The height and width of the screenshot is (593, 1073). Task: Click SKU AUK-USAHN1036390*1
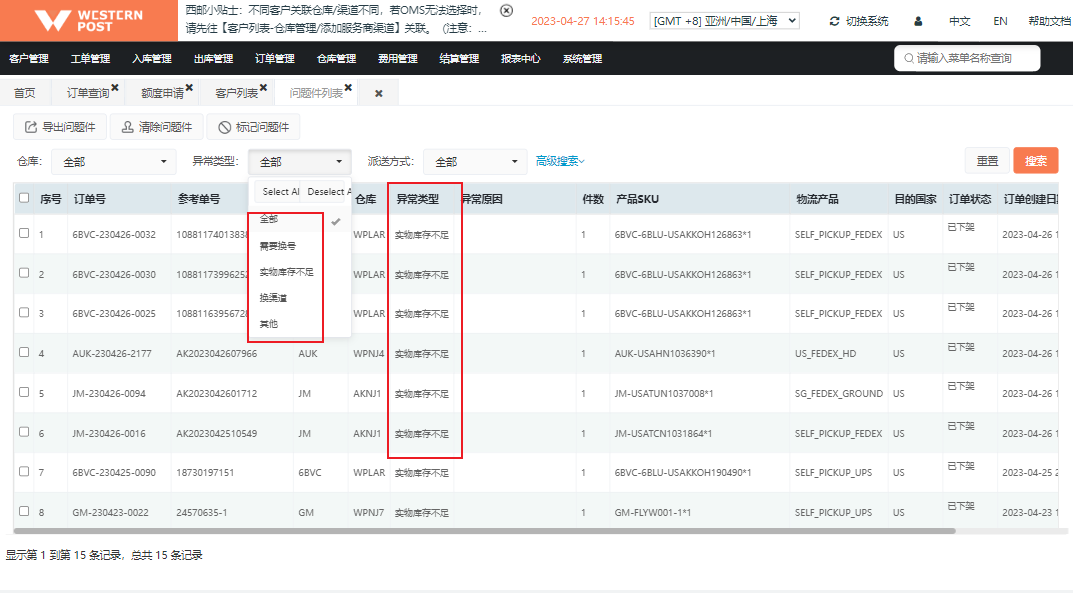pos(664,354)
